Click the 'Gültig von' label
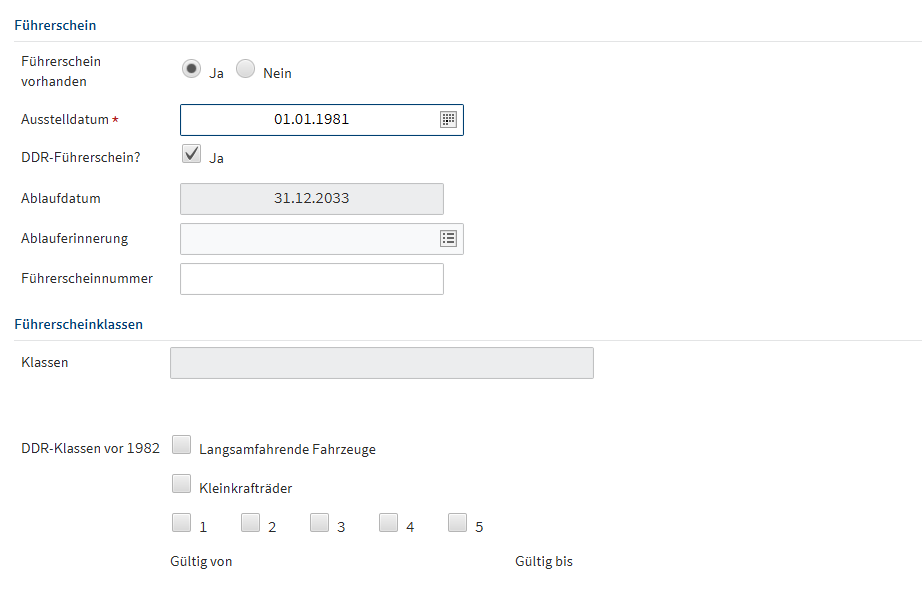This screenshot has width=922, height=589. click(x=201, y=562)
